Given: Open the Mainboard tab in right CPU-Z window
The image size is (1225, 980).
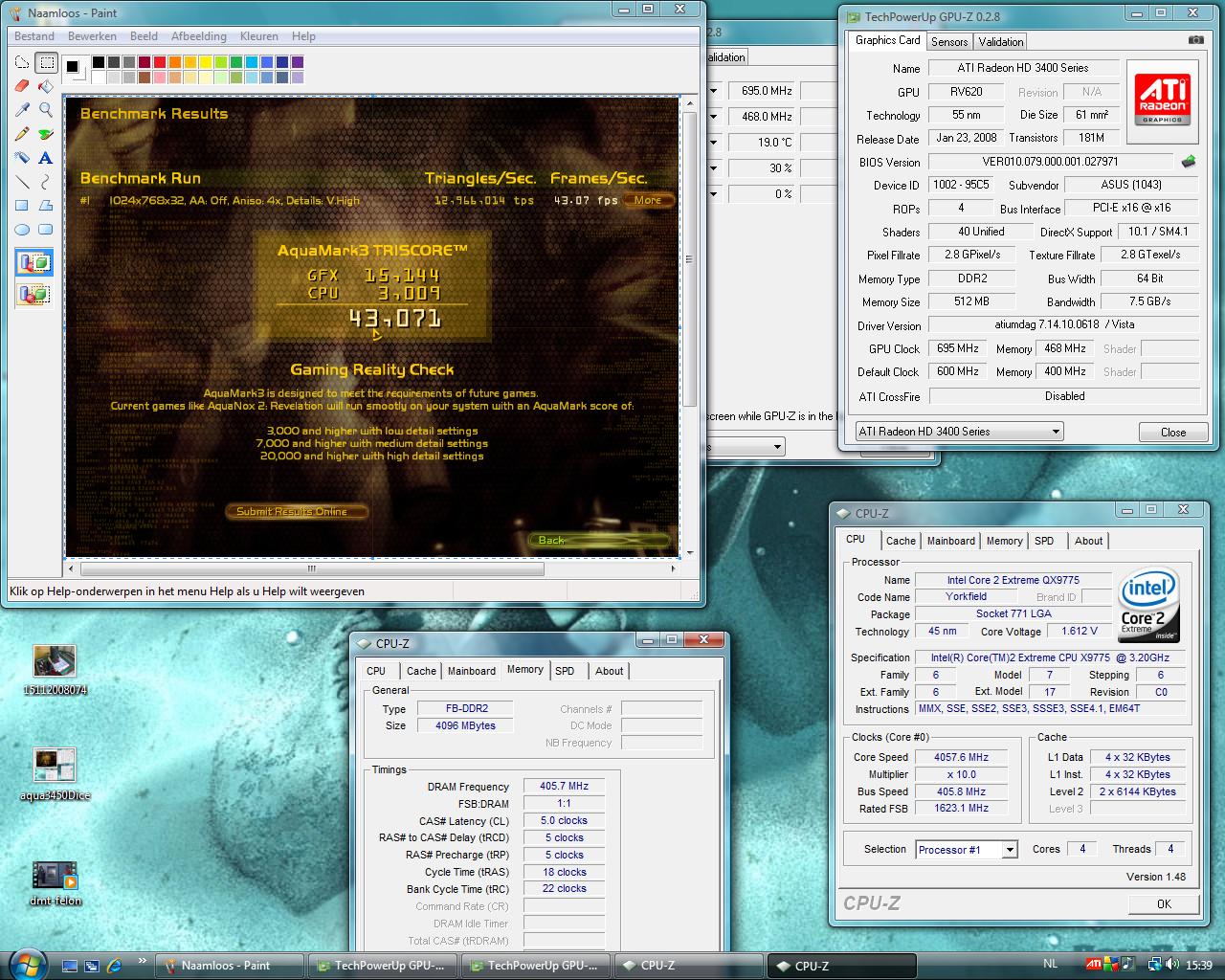Looking at the screenshot, I should point(950,541).
